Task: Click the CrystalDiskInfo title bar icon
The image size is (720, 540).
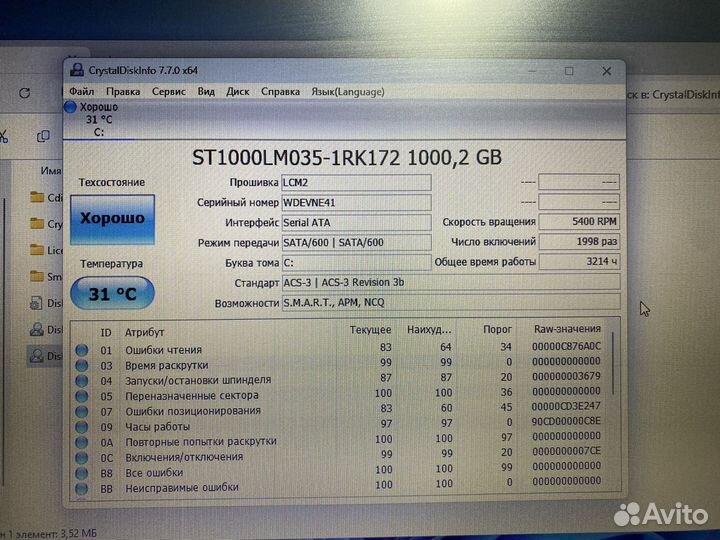Action: coord(77,70)
